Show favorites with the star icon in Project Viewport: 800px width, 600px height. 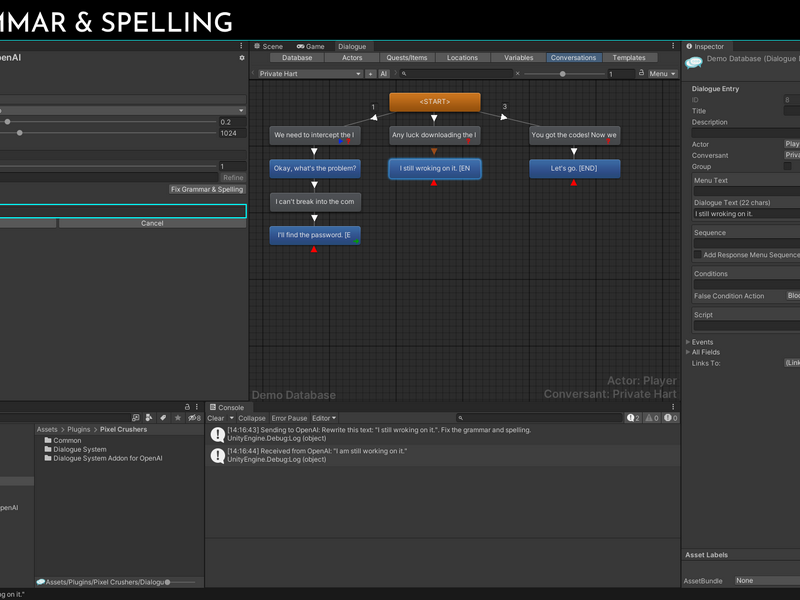[x=178, y=418]
